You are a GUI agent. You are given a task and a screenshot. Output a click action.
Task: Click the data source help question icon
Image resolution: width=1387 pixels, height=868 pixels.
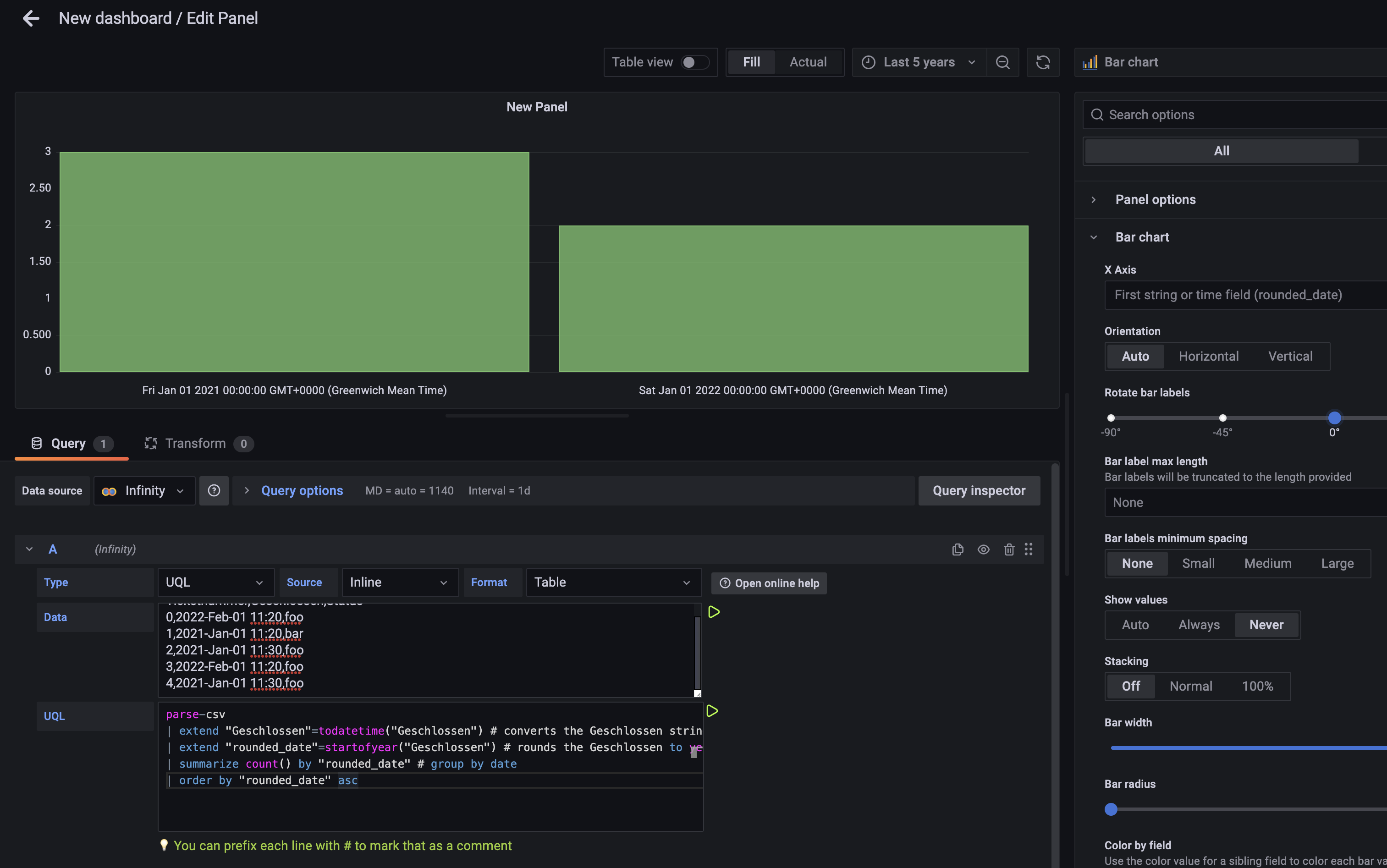[x=214, y=490]
